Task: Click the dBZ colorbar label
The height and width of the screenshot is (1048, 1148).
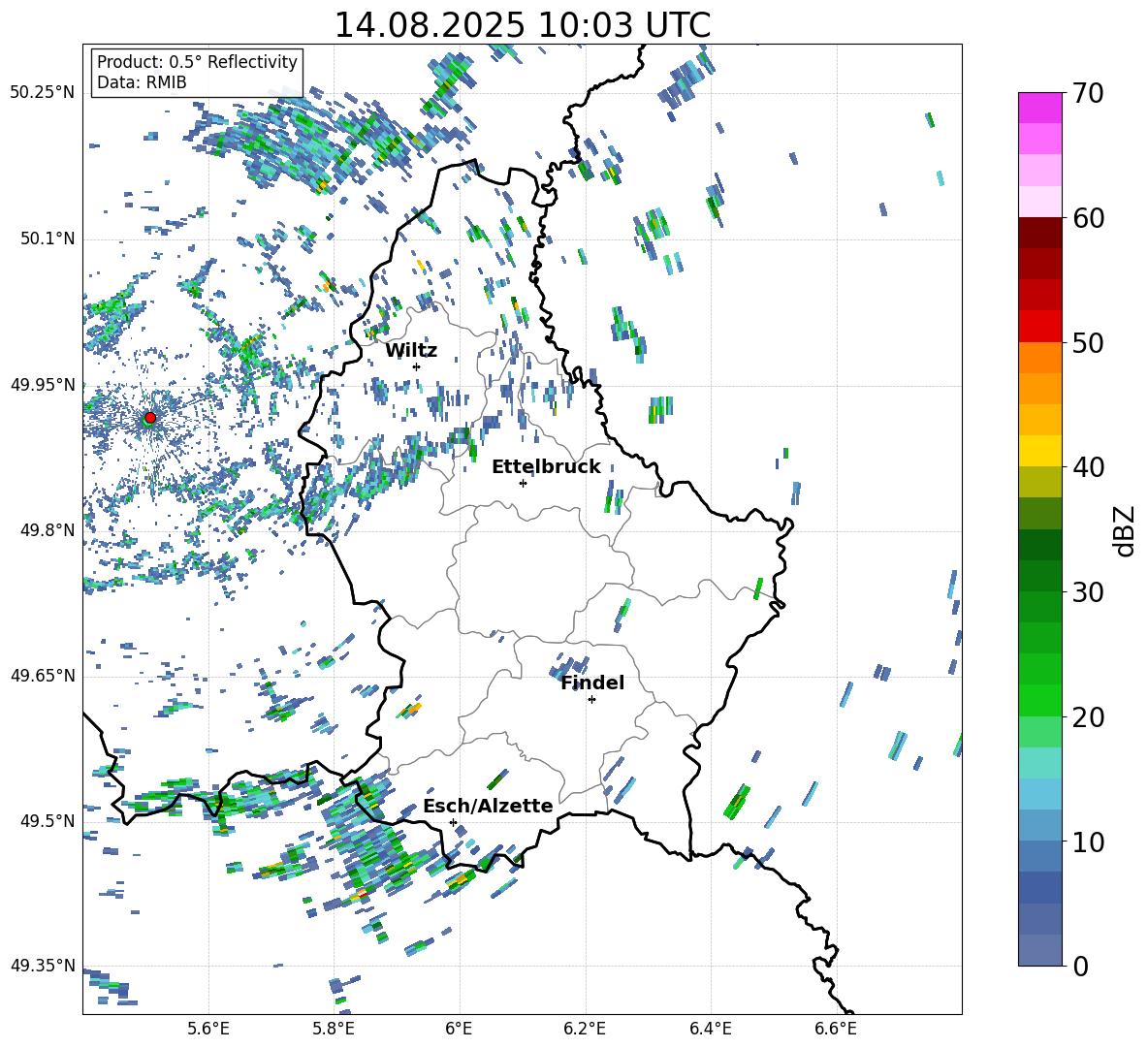Action: tap(1126, 530)
